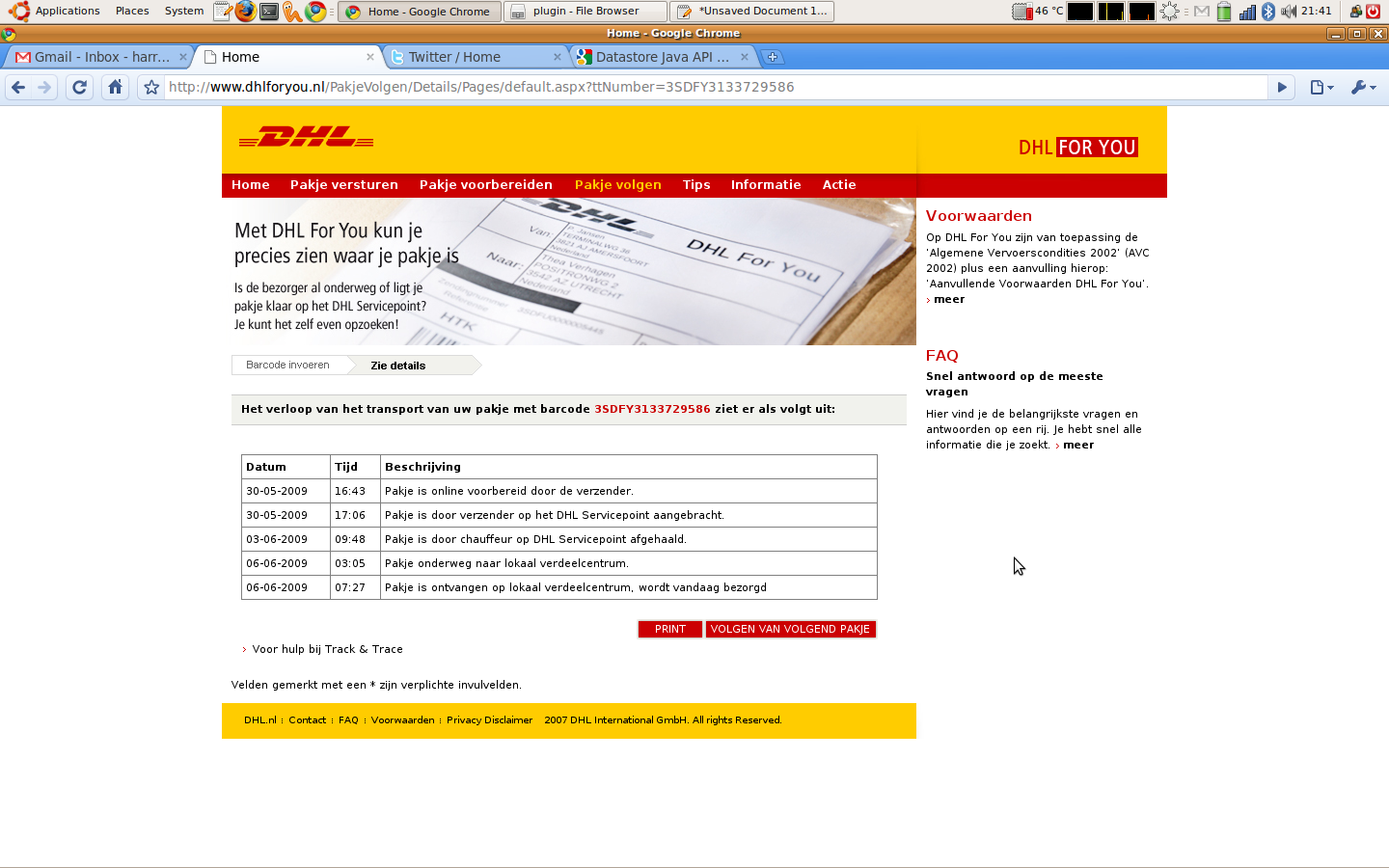
Task: Open the network signal strength icon
Action: point(1247,12)
